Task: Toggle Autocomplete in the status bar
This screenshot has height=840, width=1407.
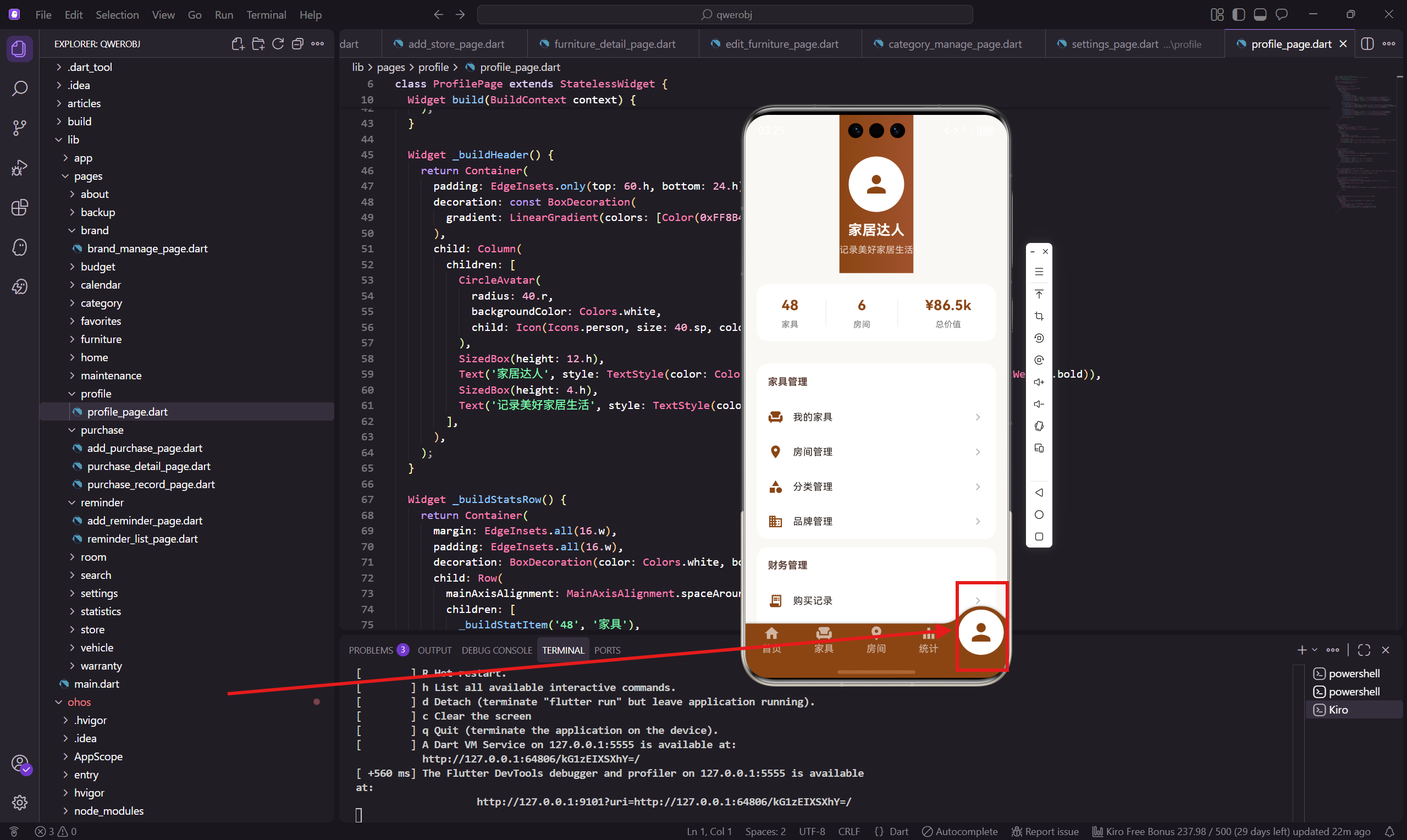Action: click(959, 832)
